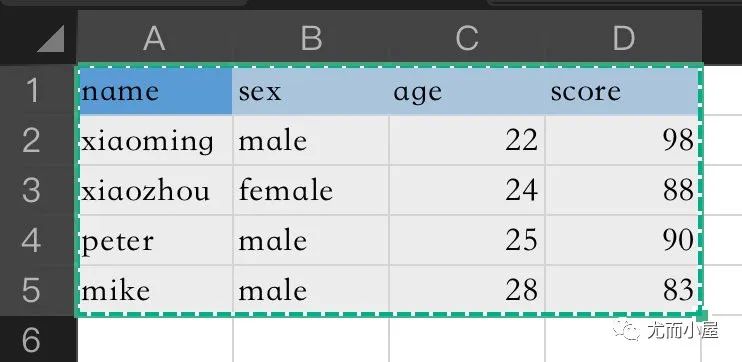Click the select-all triangle corner icon
The height and width of the screenshot is (362, 742).
50,39
